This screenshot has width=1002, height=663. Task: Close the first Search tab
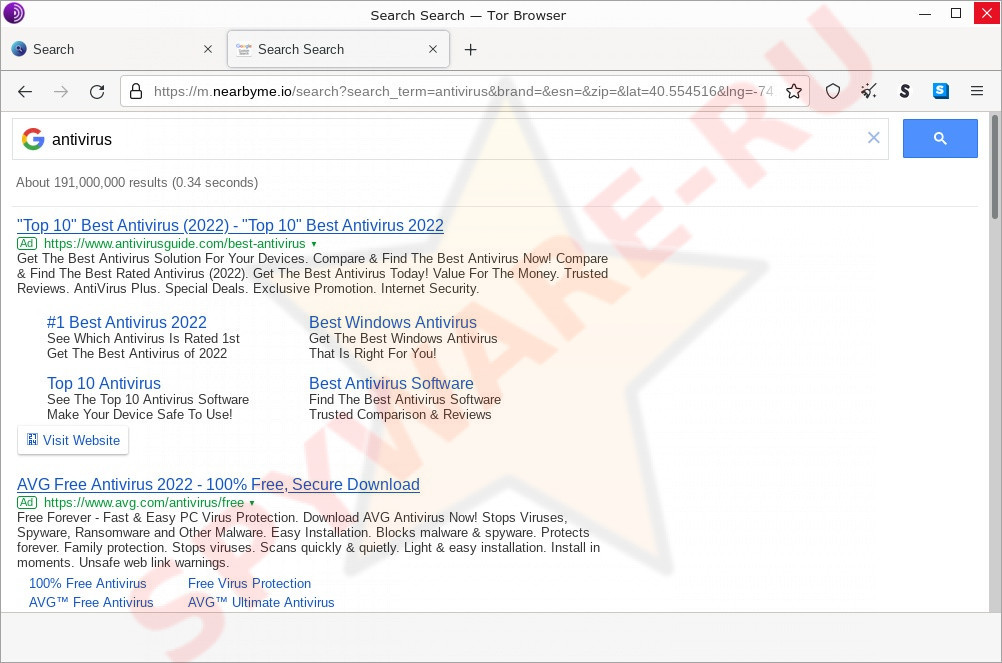click(208, 49)
